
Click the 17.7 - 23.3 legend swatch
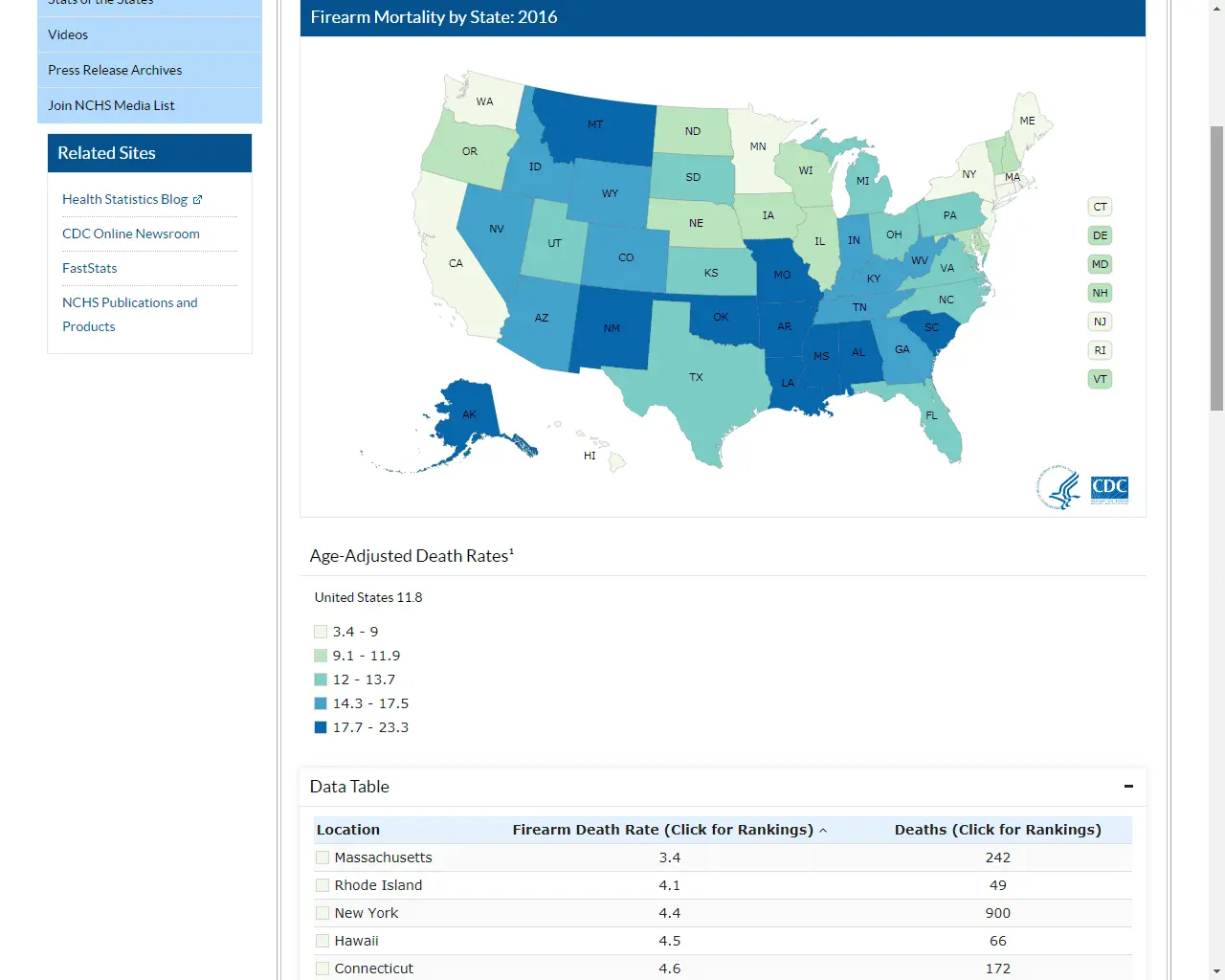tap(321, 727)
